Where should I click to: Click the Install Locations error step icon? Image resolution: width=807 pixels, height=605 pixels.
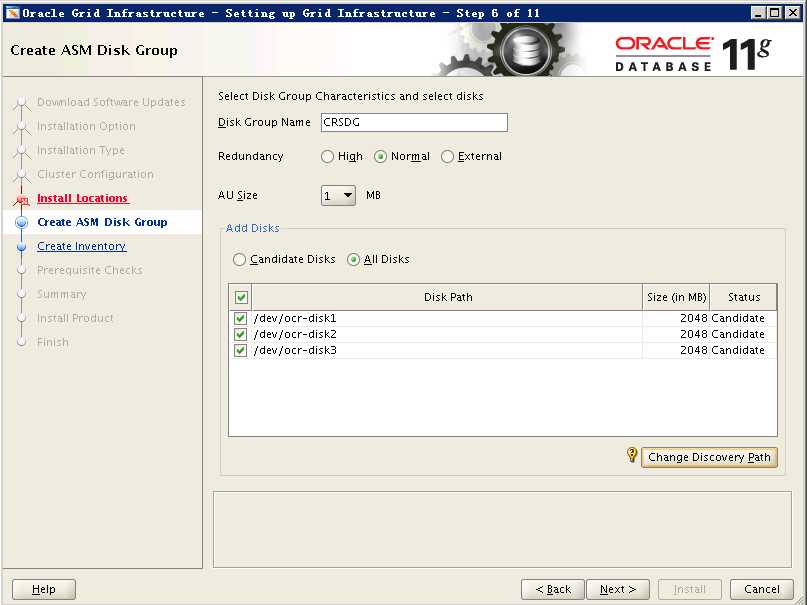pyautogui.click(x=22, y=199)
